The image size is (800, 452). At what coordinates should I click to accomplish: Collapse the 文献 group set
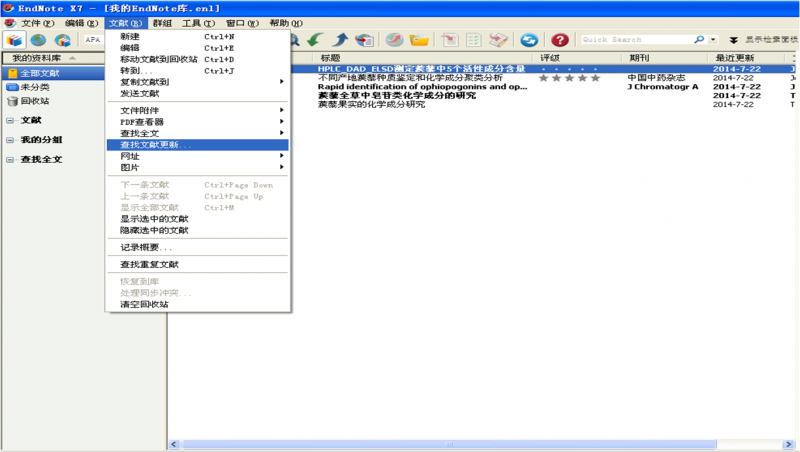(10, 120)
